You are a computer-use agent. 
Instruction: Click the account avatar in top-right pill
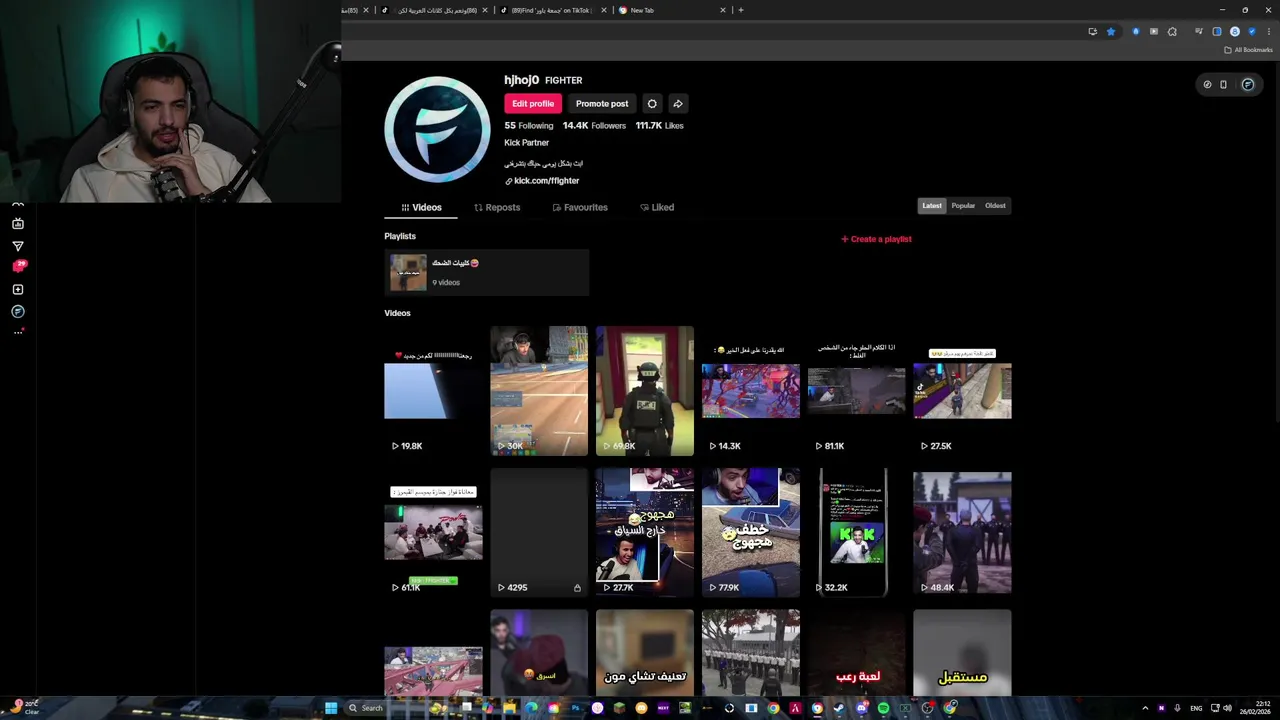point(1248,85)
